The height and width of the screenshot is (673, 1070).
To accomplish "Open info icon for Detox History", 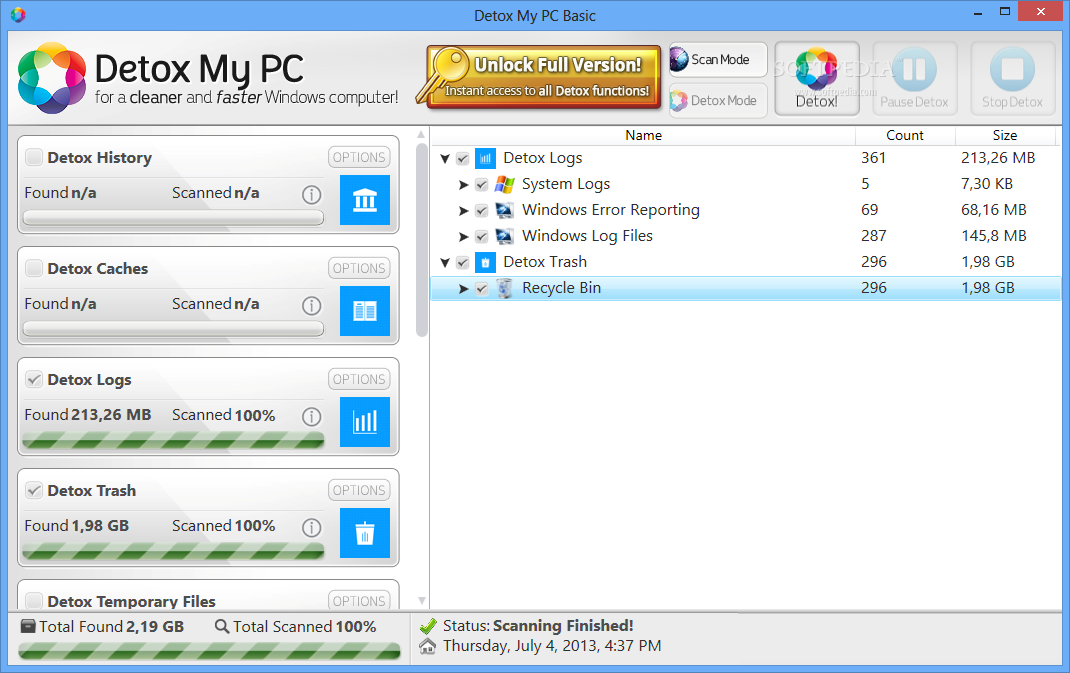I will (312, 195).
